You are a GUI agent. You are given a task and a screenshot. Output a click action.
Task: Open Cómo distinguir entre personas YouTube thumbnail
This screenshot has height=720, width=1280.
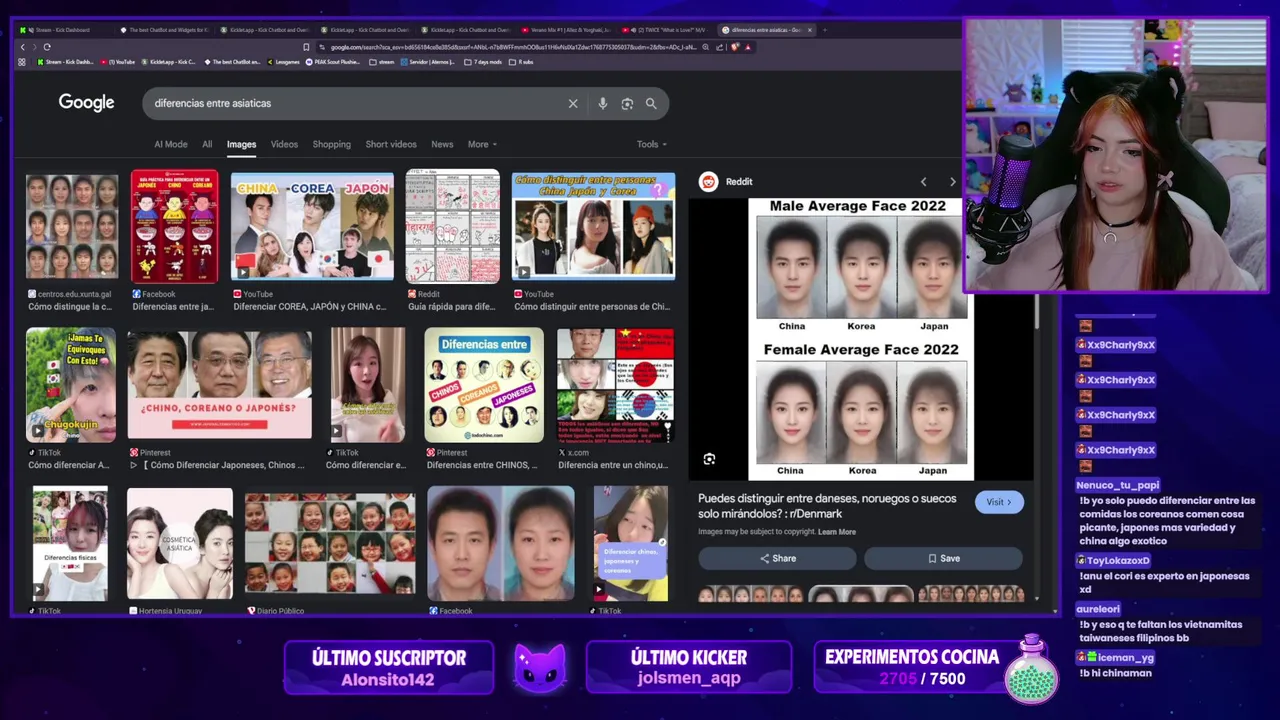(x=593, y=226)
